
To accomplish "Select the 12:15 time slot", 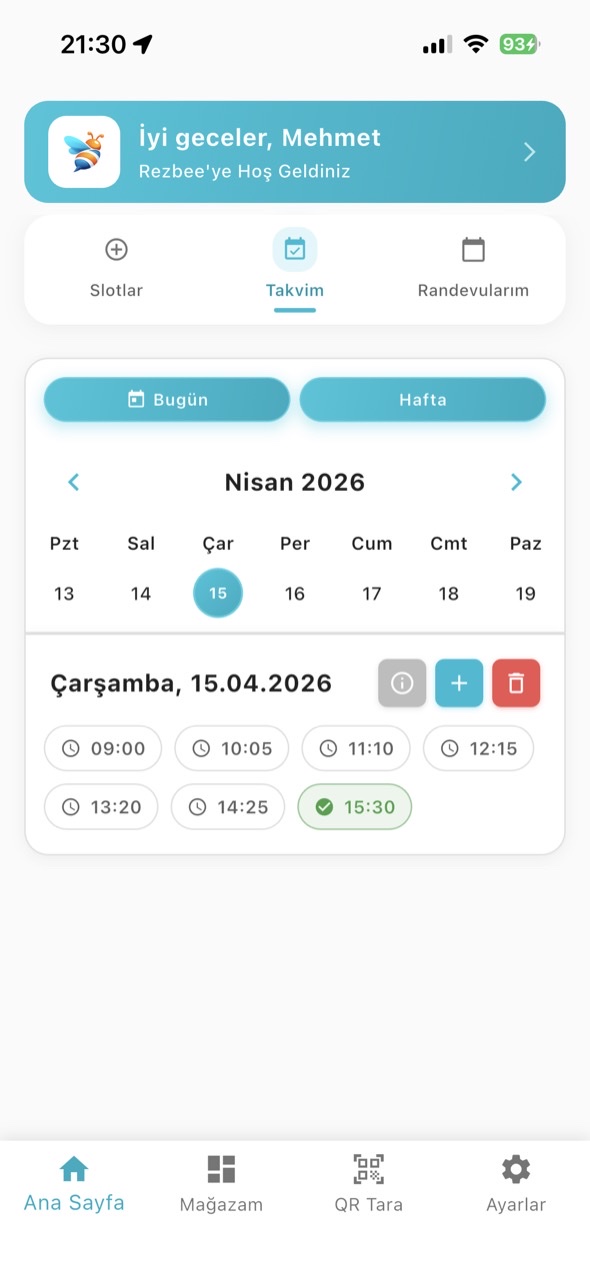I will coord(478,748).
